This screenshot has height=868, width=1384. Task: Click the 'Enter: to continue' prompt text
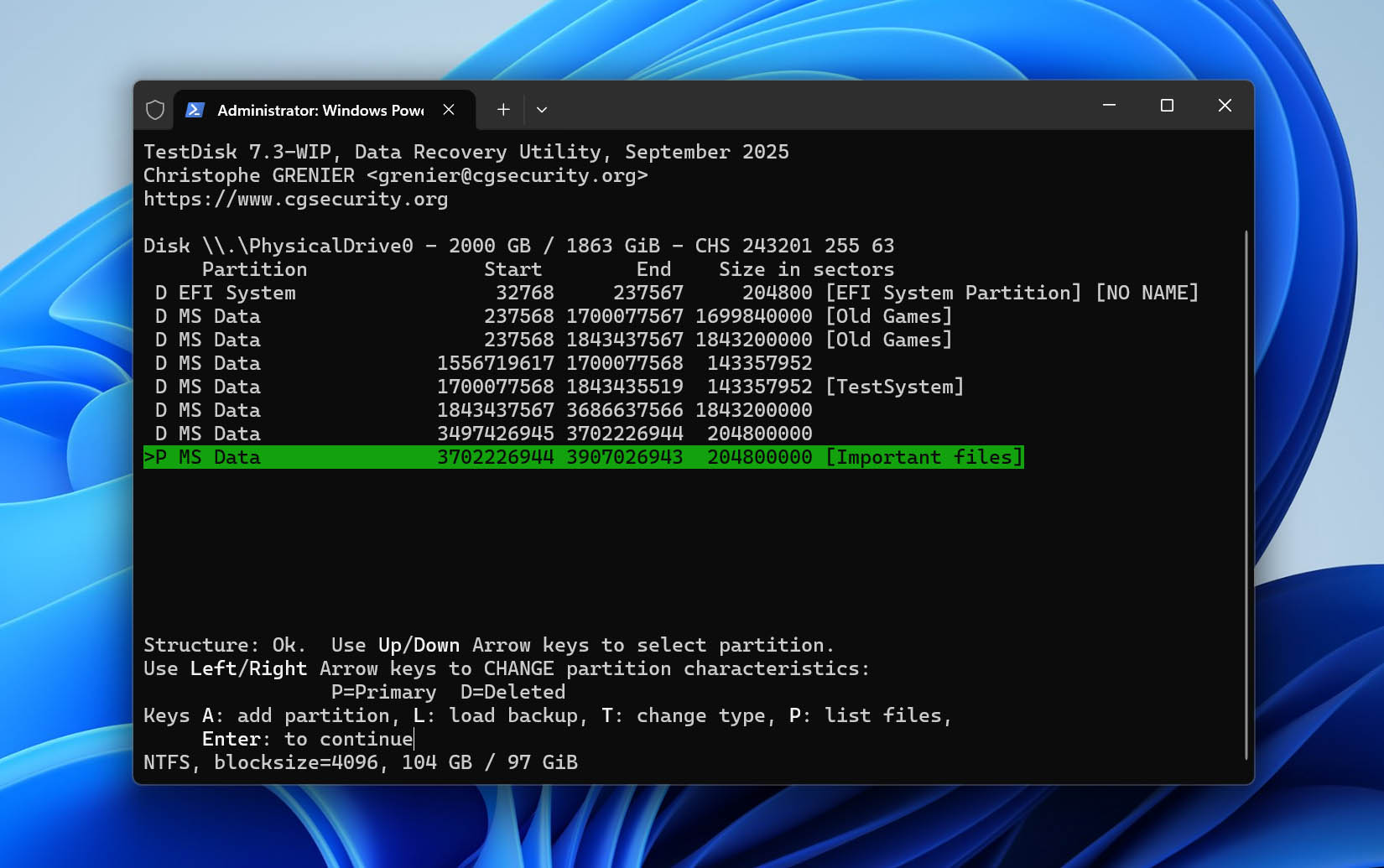tap(307, 739)
